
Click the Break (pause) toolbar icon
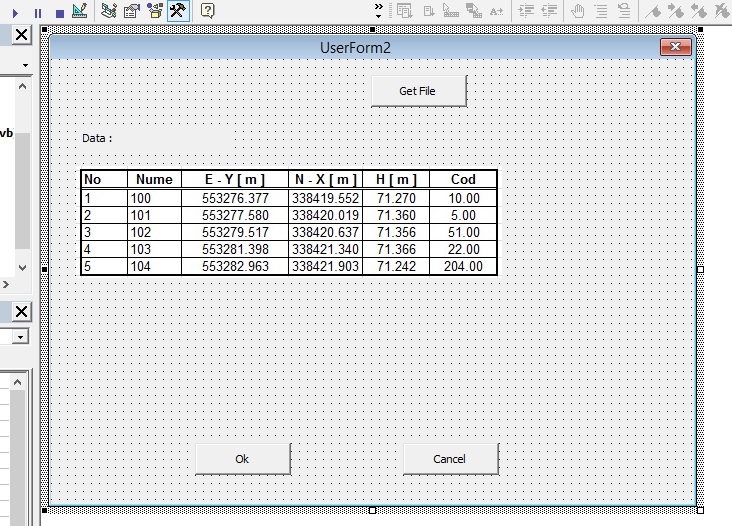click(x=38, y=13)
